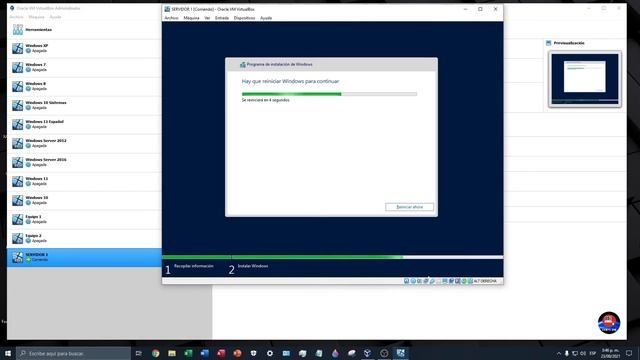Open Excel from the taskbar
The width and height of the screenshot is (640, 360).
point(188,353)
